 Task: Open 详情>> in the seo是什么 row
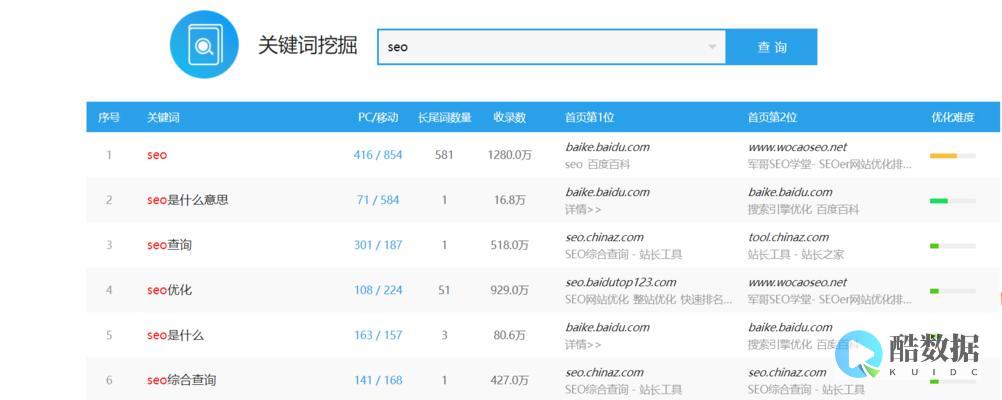(583, 345)
